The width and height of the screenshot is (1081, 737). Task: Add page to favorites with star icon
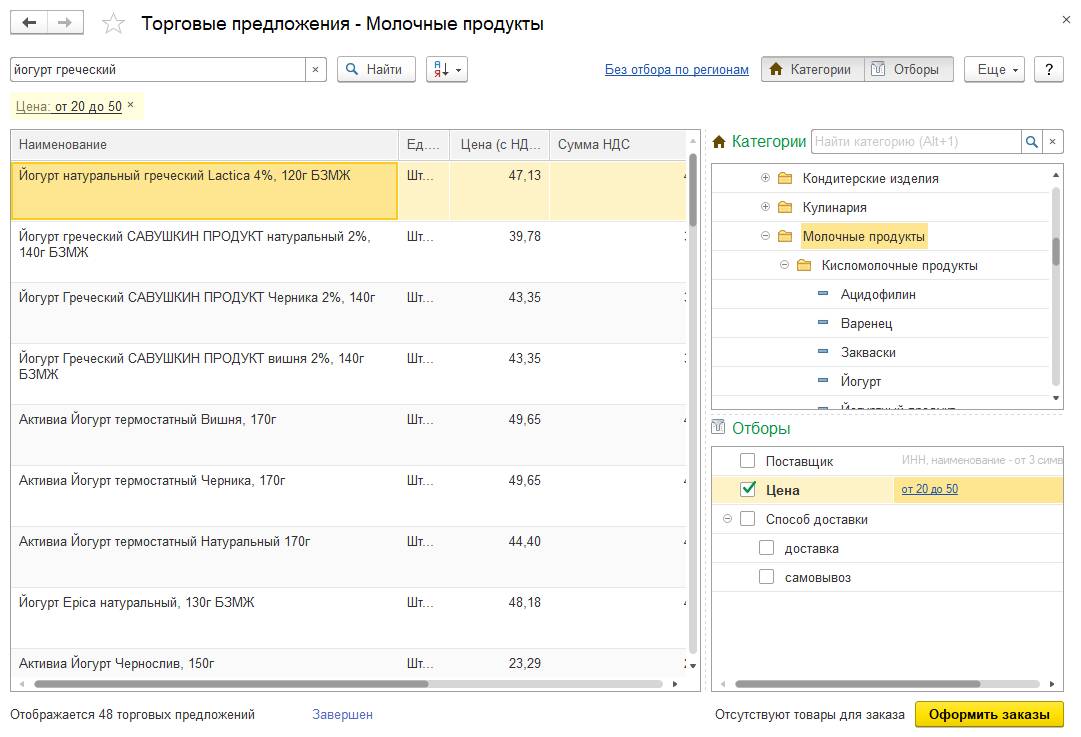pyautogui.click(x=114, y=24)
